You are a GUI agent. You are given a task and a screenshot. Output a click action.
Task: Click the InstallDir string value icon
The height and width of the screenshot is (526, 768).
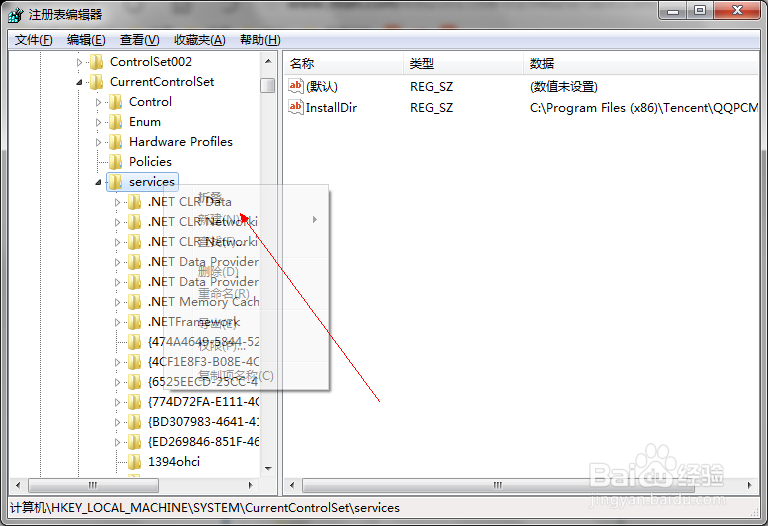(x=295, y=107)
